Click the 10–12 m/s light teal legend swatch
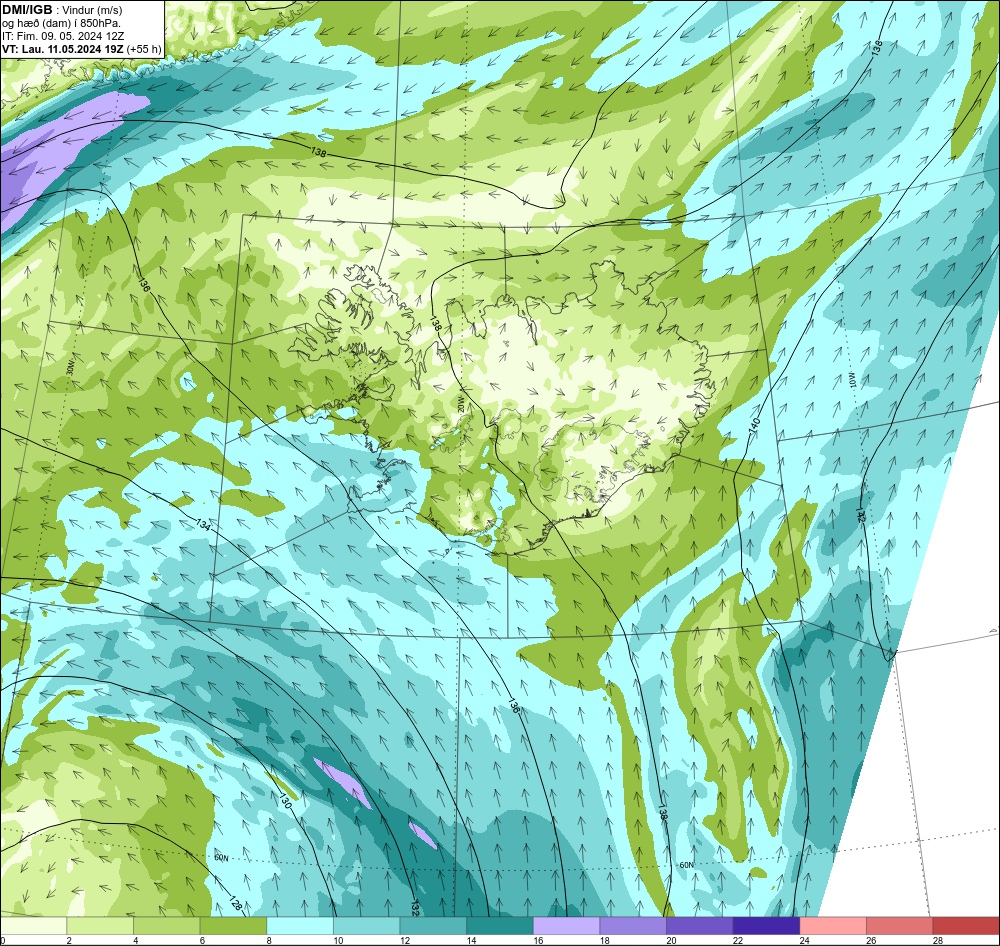The image size is (1000, 946). [367, 926]
